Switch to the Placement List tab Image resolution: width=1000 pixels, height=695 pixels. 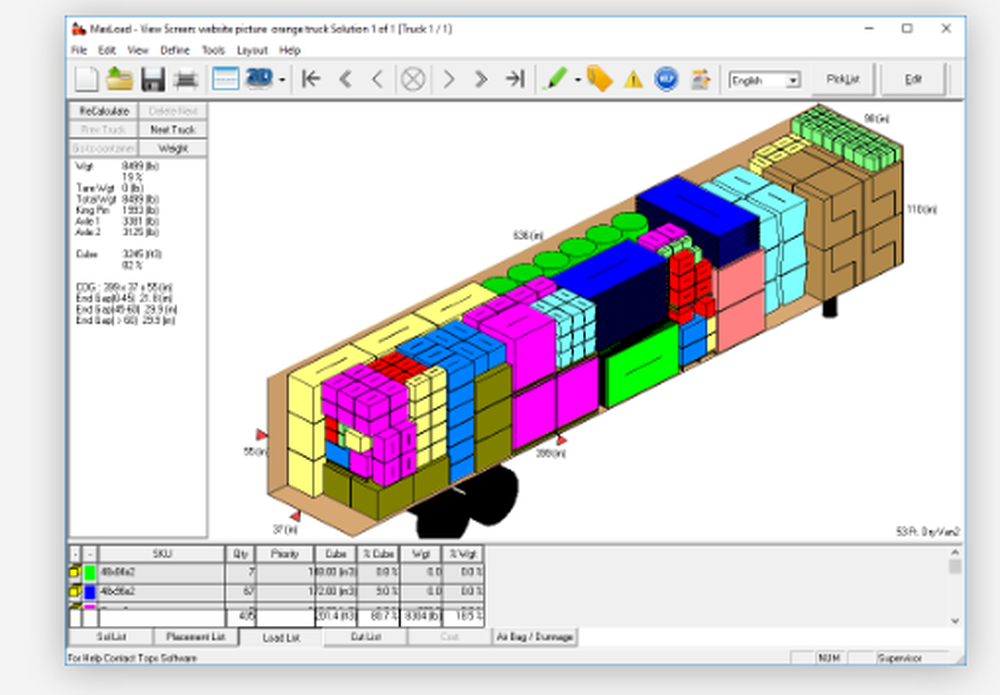[196, 636]
